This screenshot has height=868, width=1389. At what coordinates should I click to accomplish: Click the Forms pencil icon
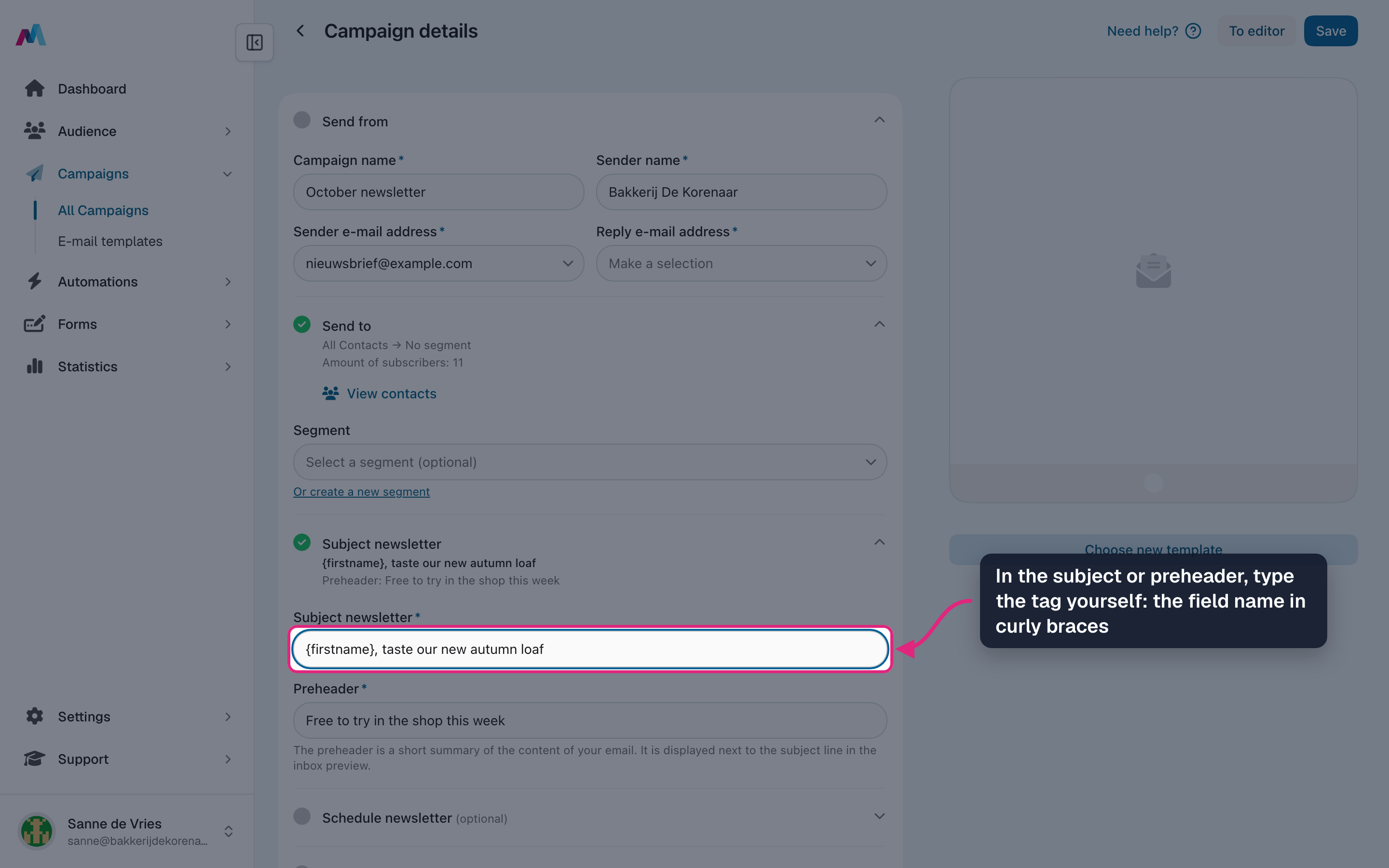coord(34,324)
